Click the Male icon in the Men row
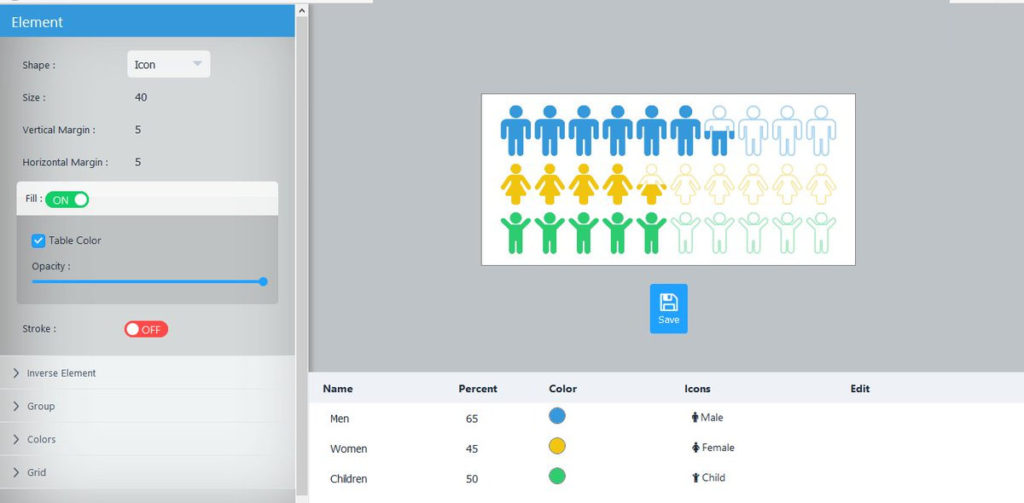The height and width of the screenshot is (503, 1024). coord(695,417)
